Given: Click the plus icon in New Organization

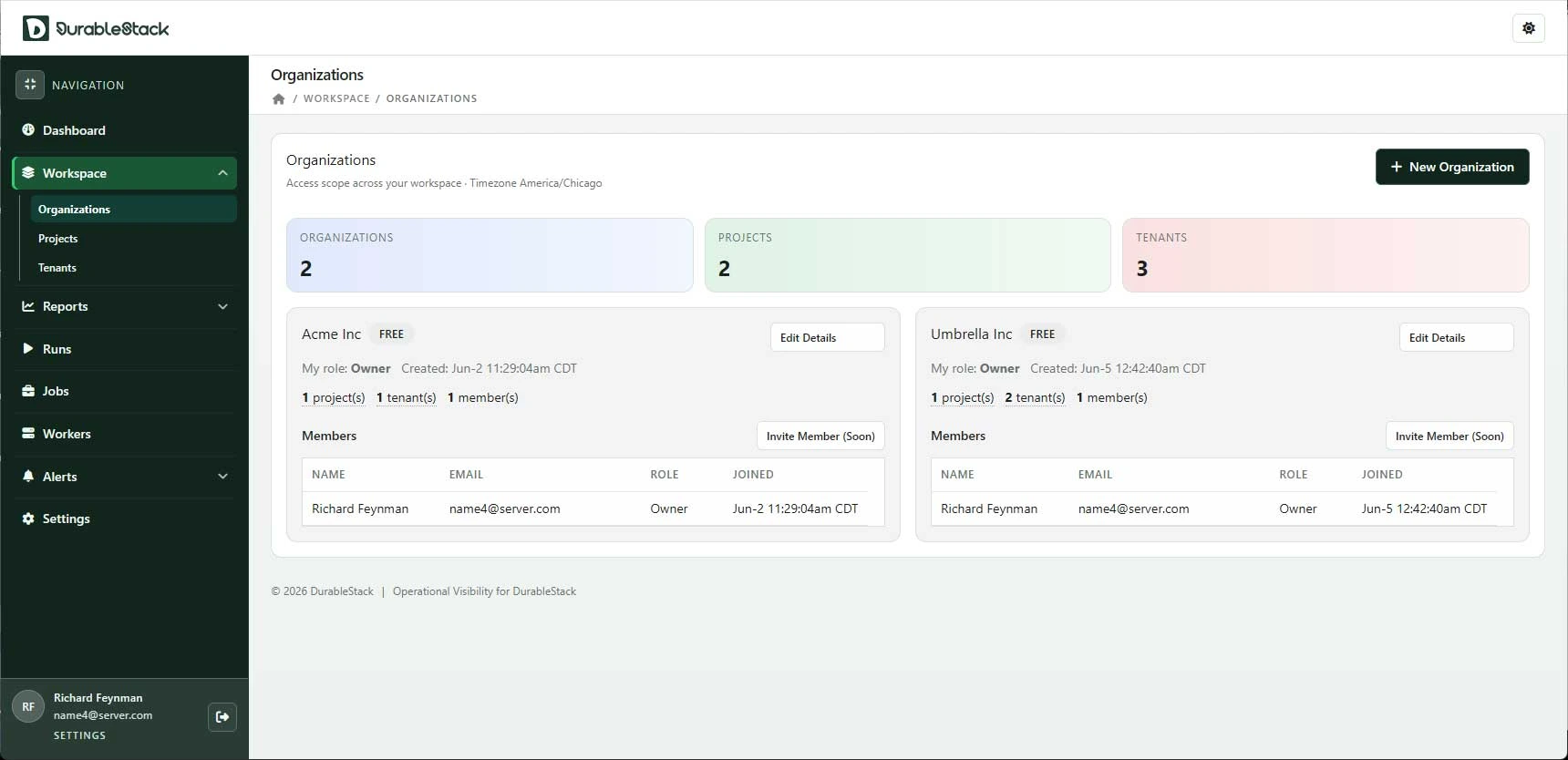Looking at the screenshot, I should point(1396,167).
